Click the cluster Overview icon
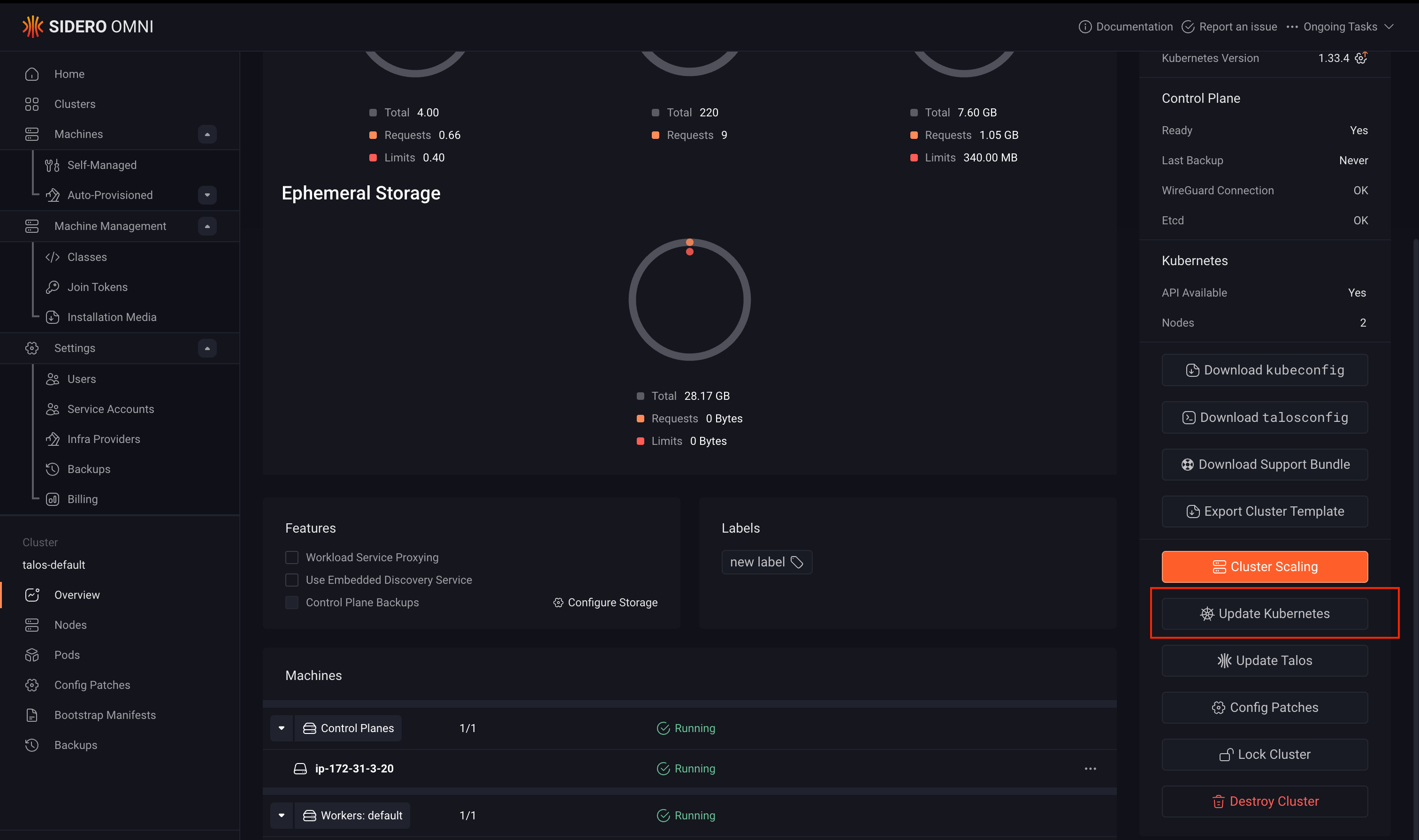 click(x=32, y=595)
